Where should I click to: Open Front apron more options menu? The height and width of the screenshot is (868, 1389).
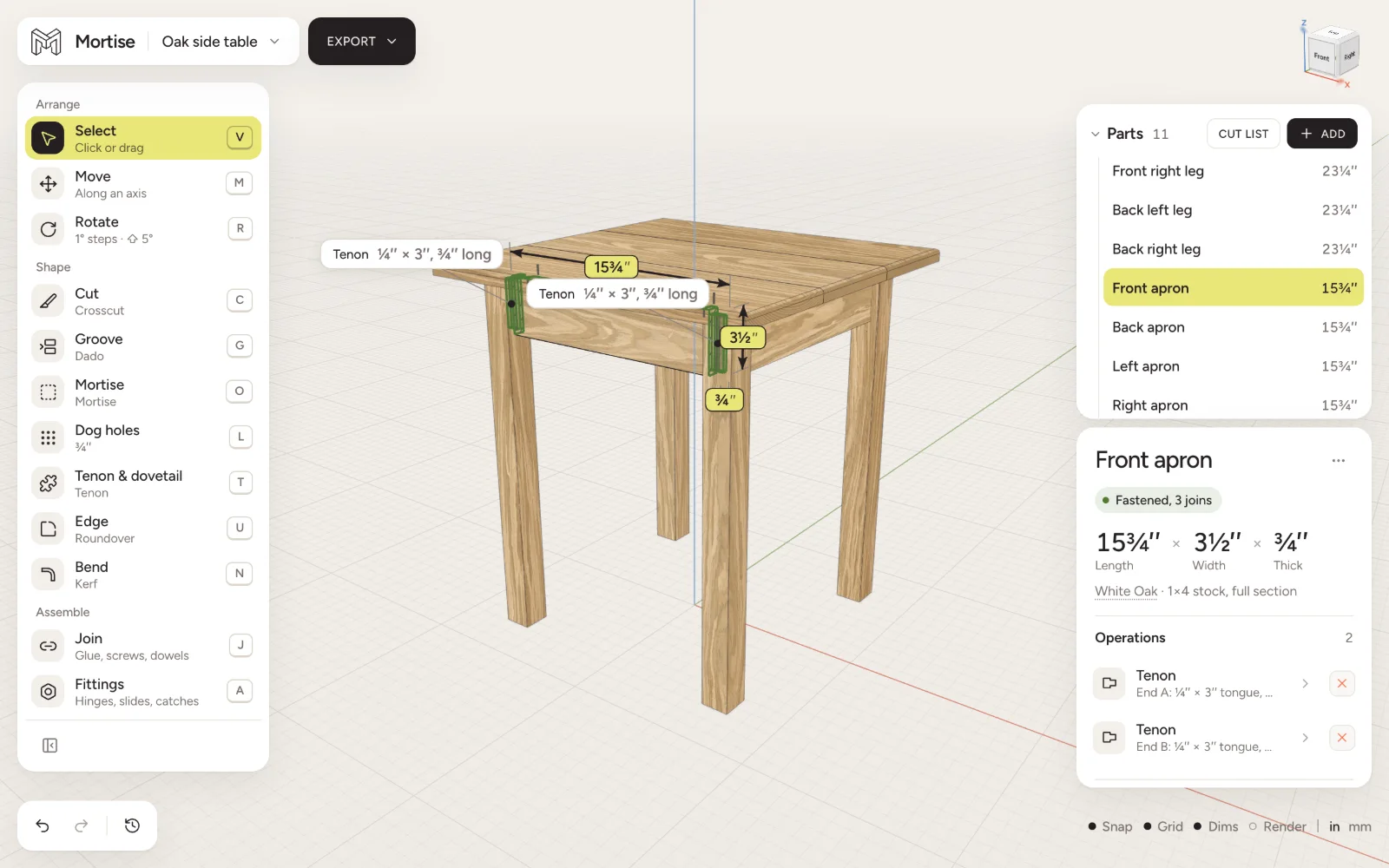[1339, 461]
